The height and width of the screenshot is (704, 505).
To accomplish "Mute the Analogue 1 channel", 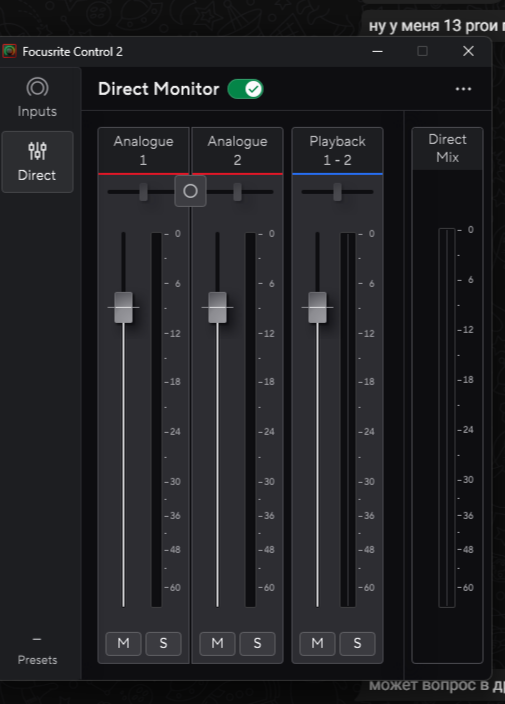I will point(123,643).
